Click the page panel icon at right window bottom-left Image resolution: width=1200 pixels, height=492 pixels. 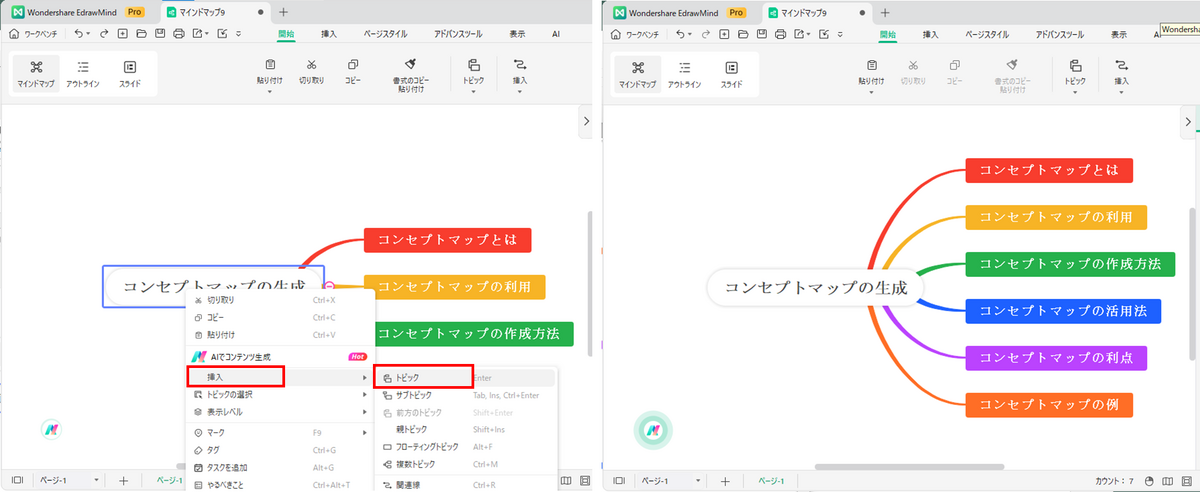(x=619, y=481)
